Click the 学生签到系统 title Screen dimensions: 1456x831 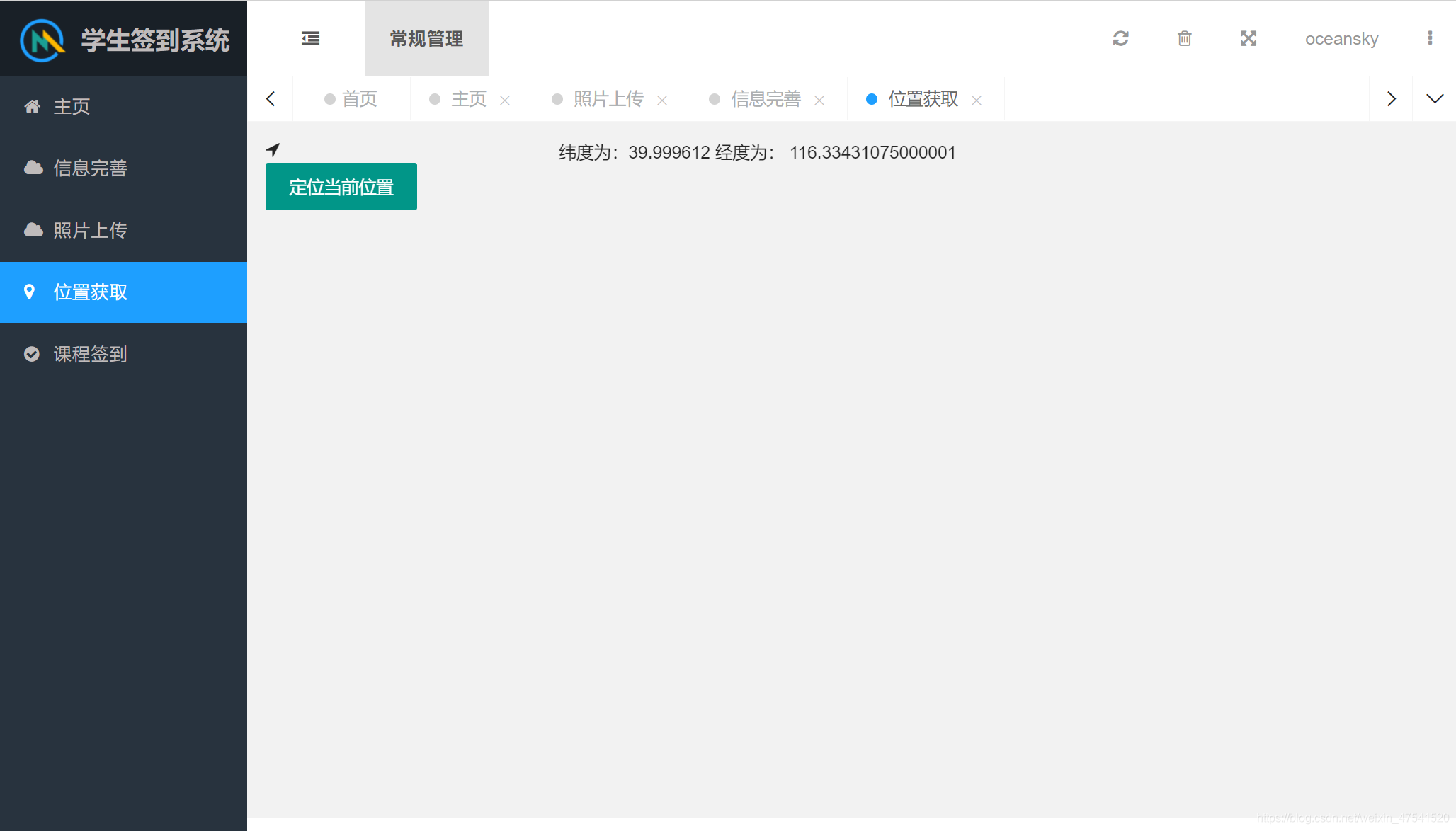pyautogui.click(x=155, y=40)
